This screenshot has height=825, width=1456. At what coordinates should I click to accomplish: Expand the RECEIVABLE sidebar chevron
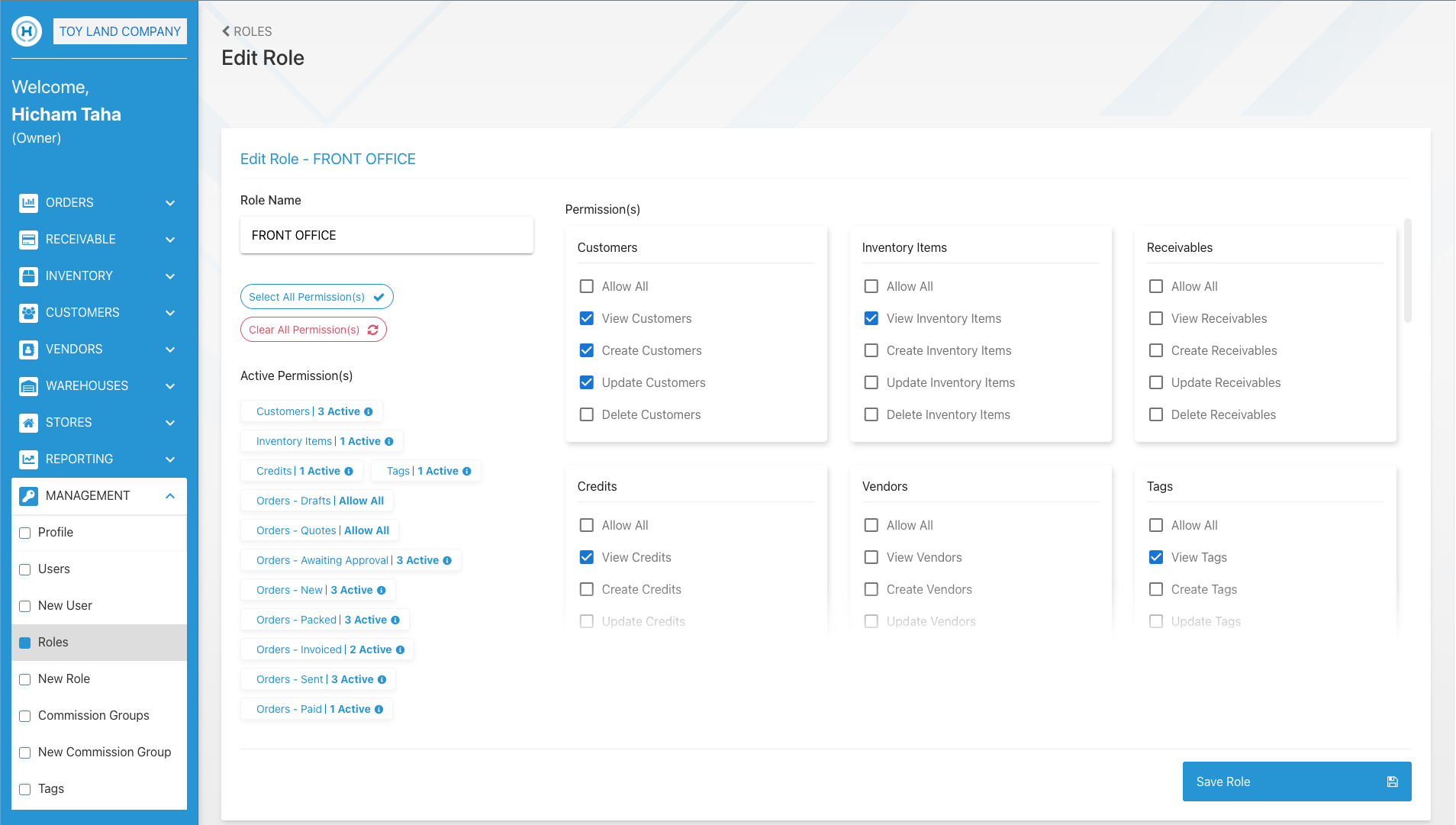pyautogui.click(x=170, y=240)
